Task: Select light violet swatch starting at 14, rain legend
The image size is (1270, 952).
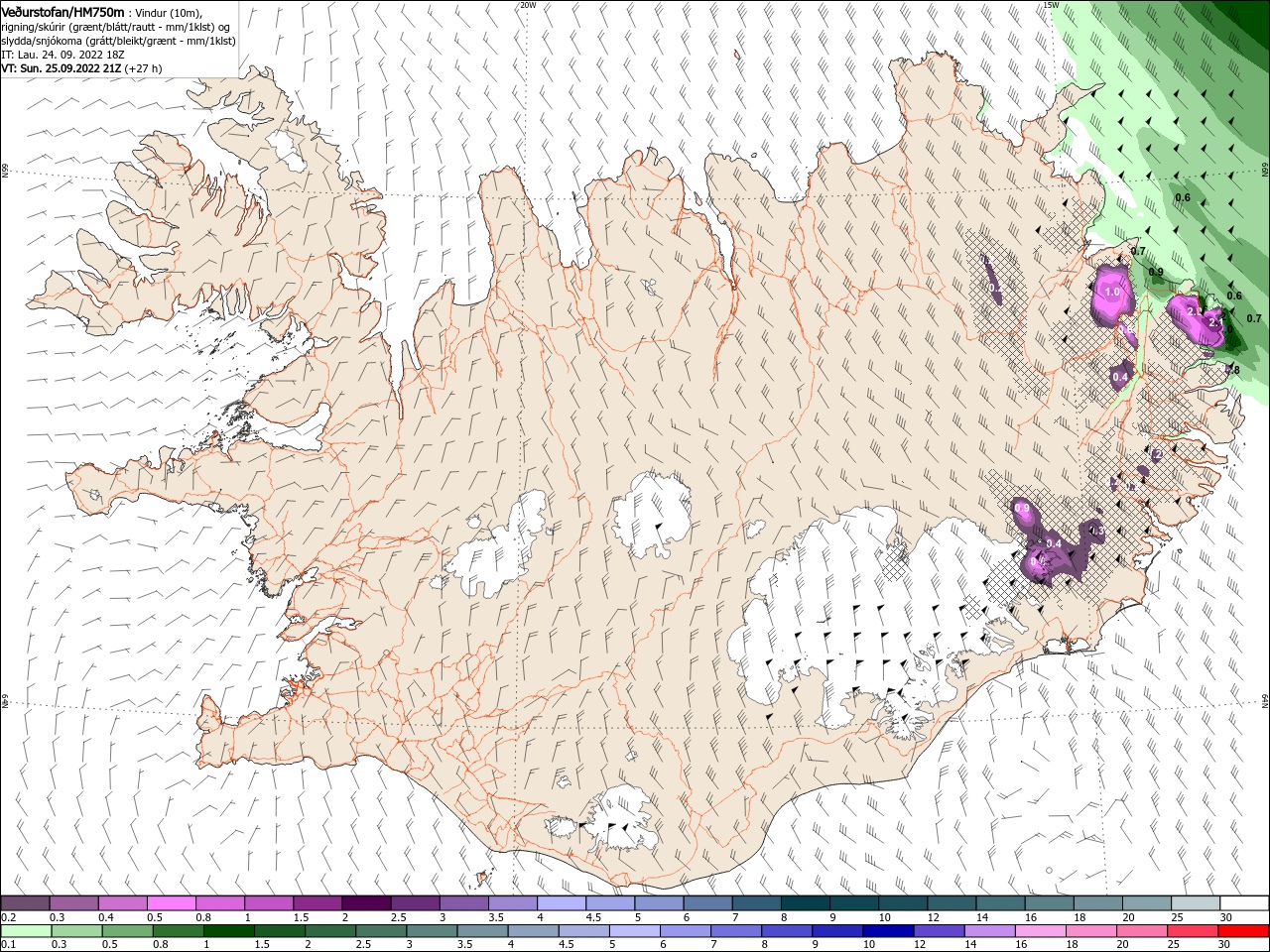Action: [x=989, y=931]
